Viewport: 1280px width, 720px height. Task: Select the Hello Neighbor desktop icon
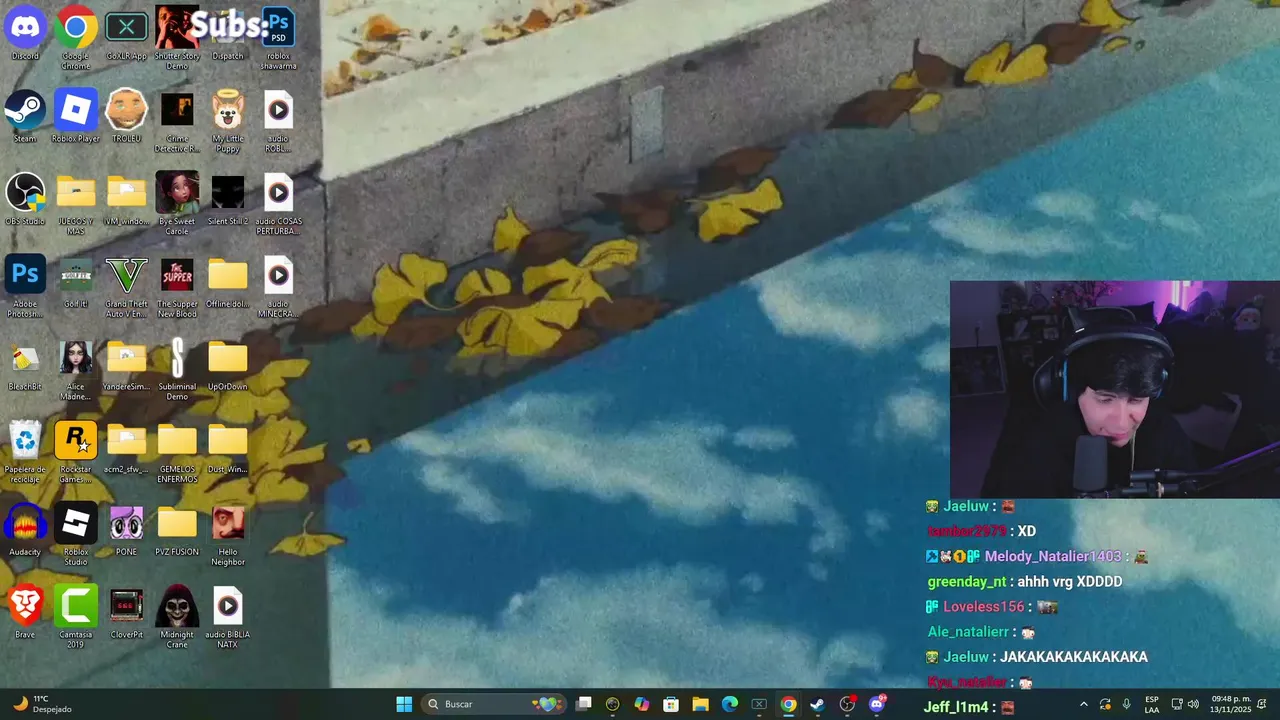(228, 535)
